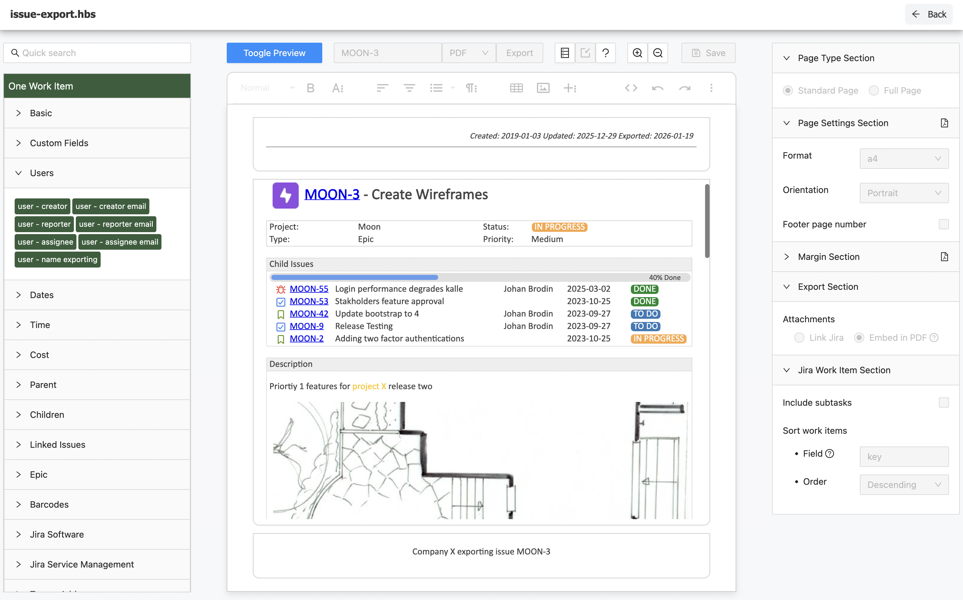Click Margin Section document icon
The height and width of the screenshot is (600, 963).
coord(945,257)
